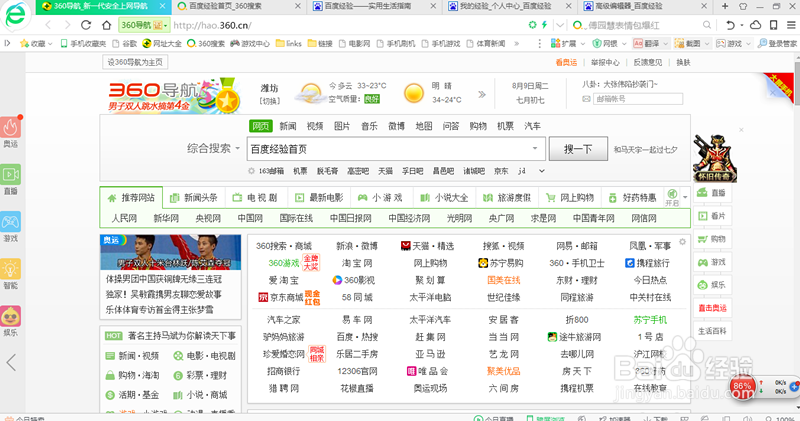The image size is (800, 421).
Task: Open the 淘宝网 link
Action: [357, 263]
